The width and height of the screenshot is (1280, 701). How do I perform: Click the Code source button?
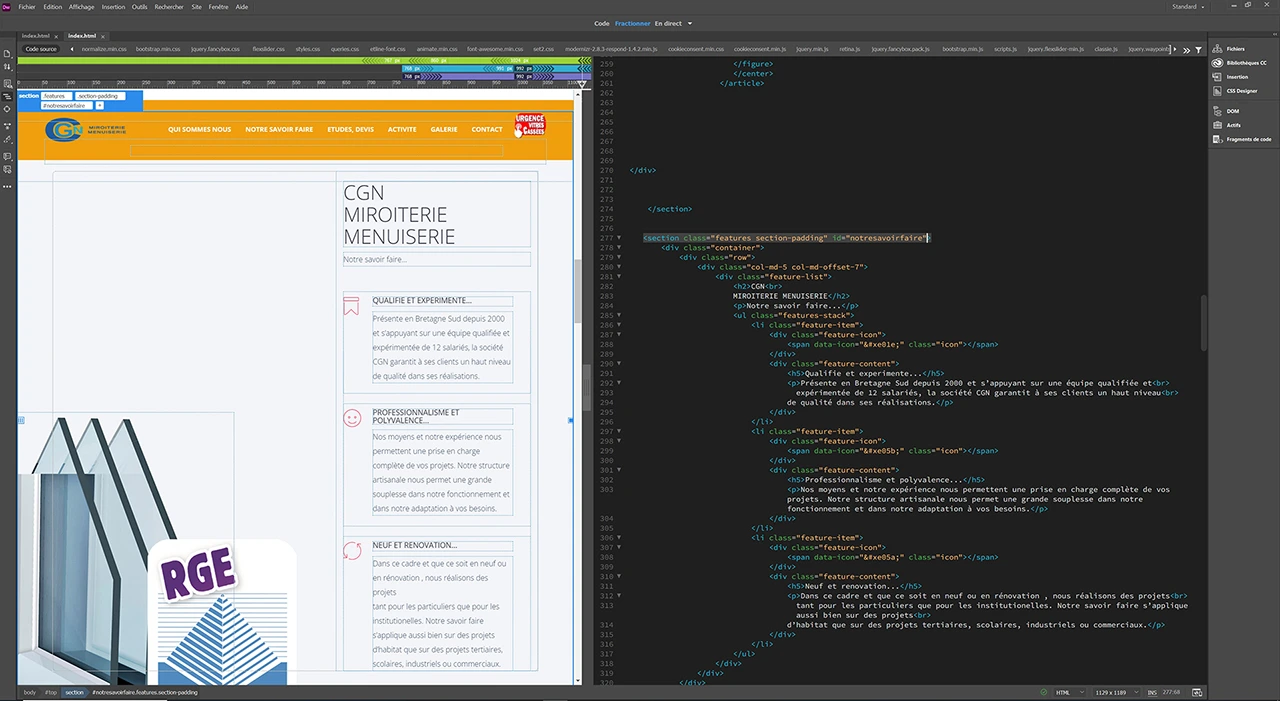click(x=41, y=48)
